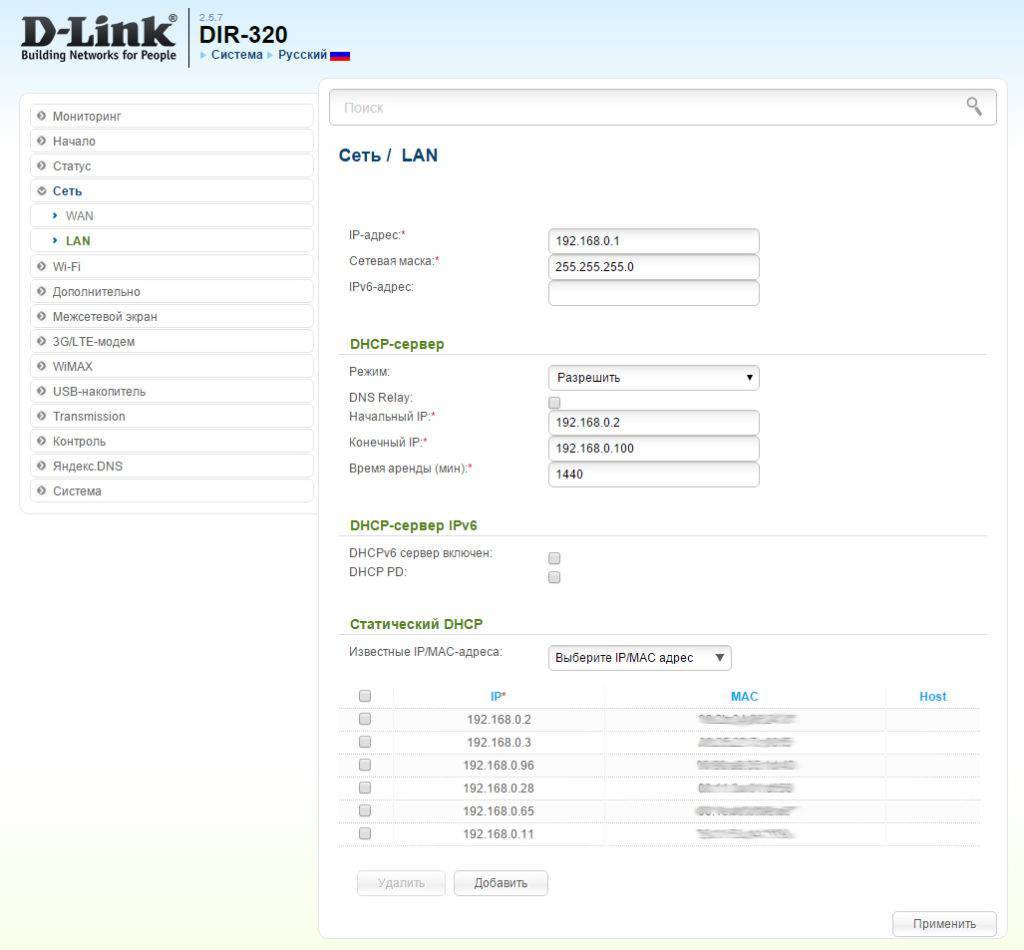Image resolution: width=1024 pixels, height=950 pixels.
Task: Click the bullet icon beside Начало
Action: coord(42,141)
